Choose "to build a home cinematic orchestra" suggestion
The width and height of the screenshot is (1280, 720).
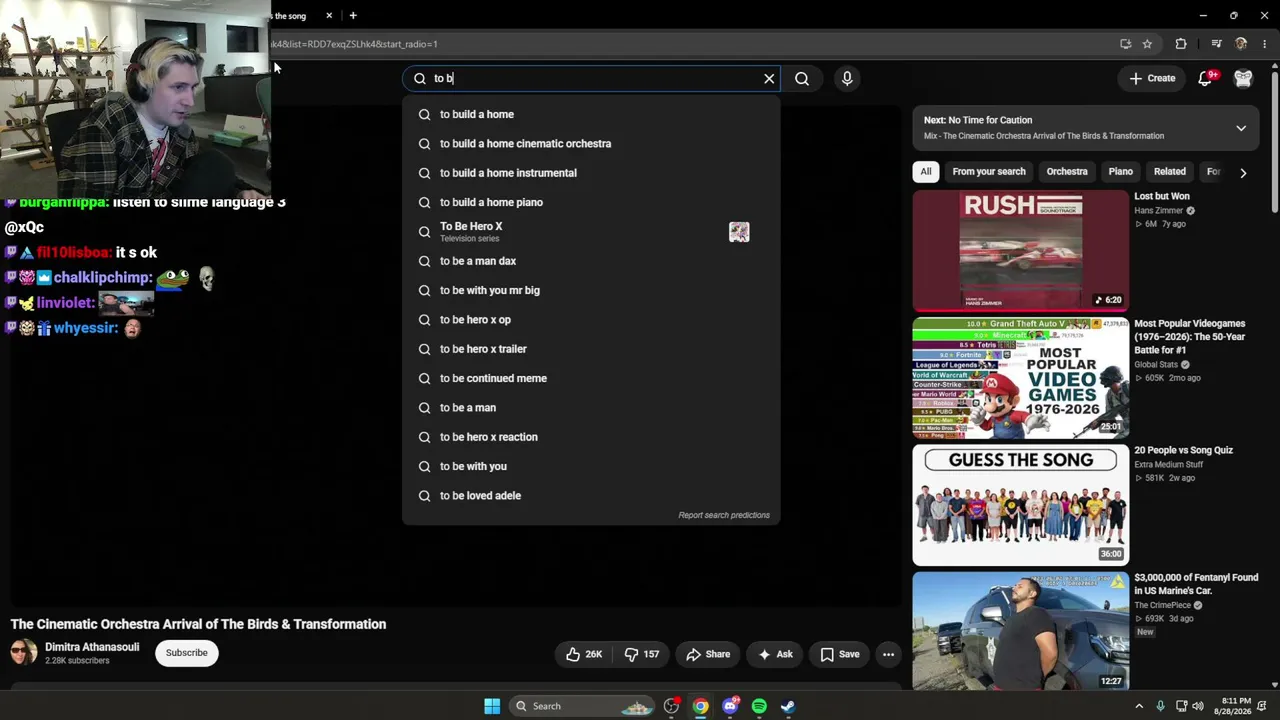pyautogui.click(x=591, y=143)
